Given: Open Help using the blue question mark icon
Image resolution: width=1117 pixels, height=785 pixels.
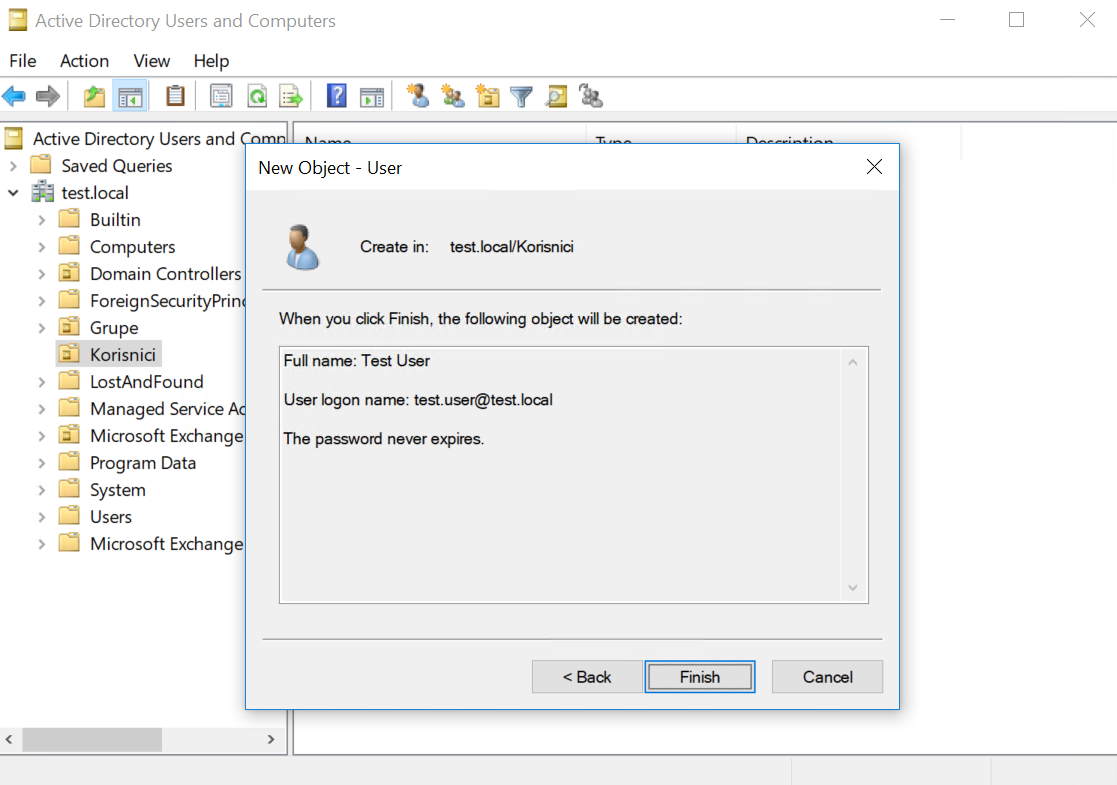Looking at the screenshot, I should tap(336, 95).
